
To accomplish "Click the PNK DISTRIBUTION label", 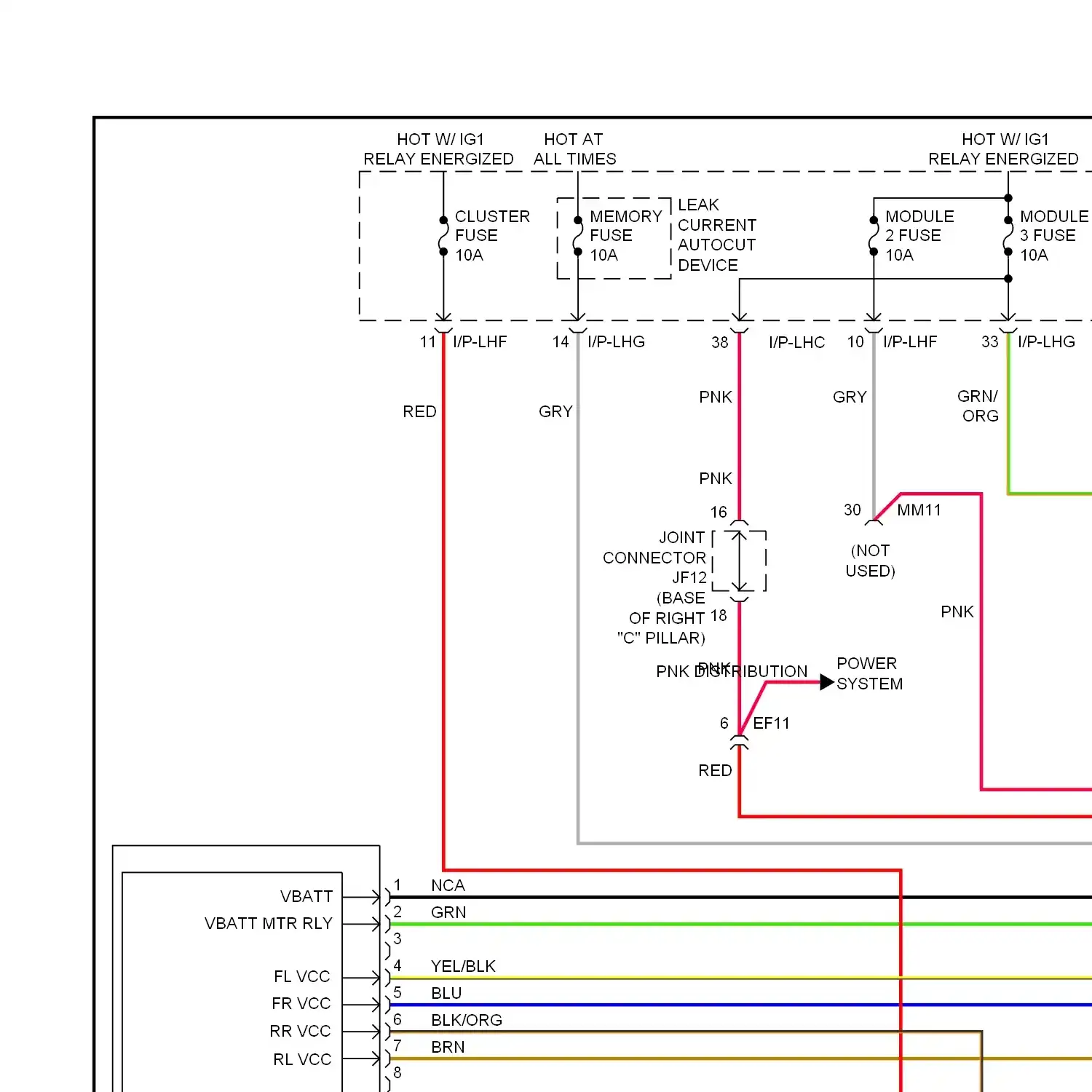I will coord(732,671).
